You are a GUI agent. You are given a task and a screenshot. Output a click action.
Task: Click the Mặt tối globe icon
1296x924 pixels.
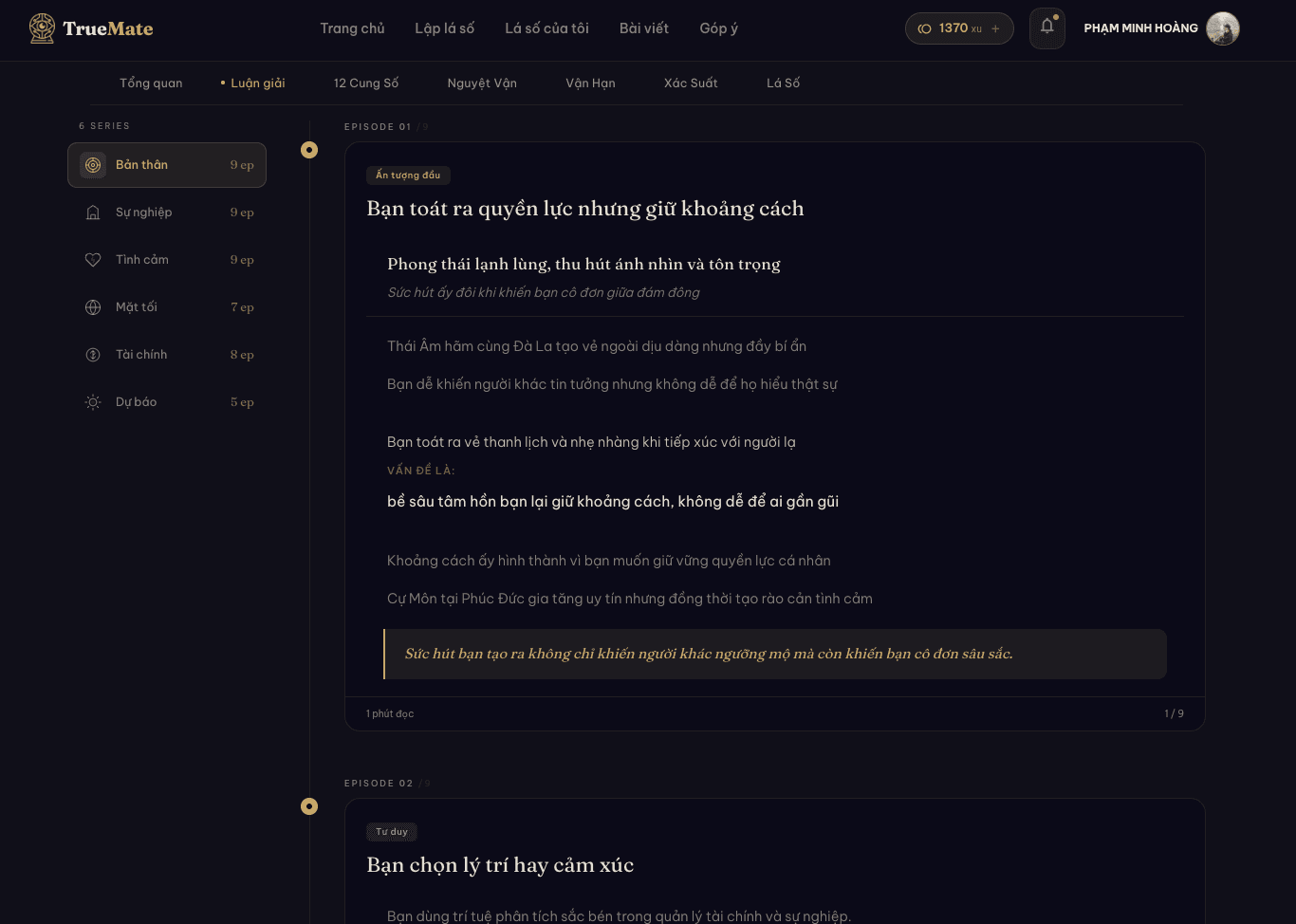click(93, 307)
